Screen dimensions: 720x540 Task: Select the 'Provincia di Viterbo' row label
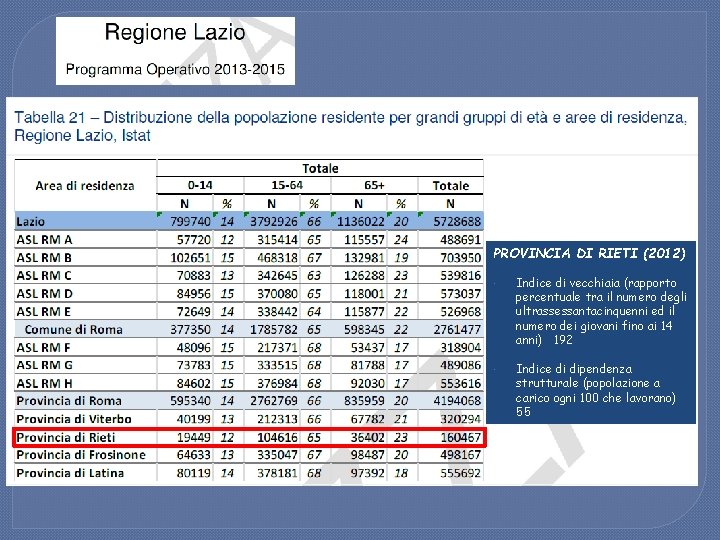(x=74, y=419)
